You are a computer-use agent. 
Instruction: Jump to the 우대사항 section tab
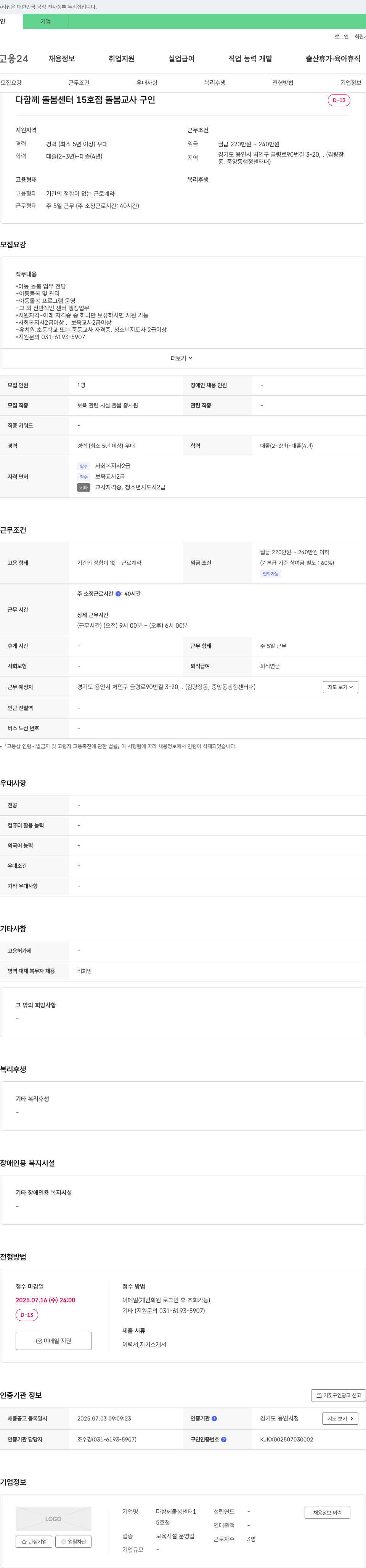coord(147,83)
